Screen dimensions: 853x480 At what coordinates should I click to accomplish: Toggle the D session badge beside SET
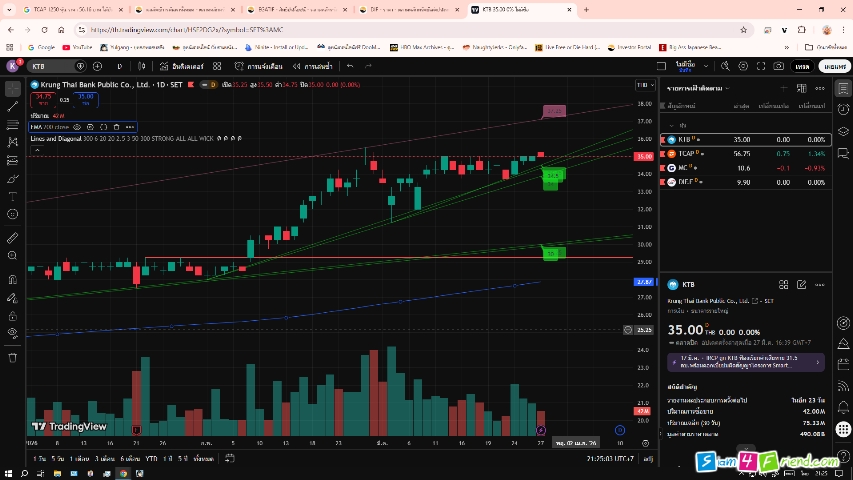[211, 85]
